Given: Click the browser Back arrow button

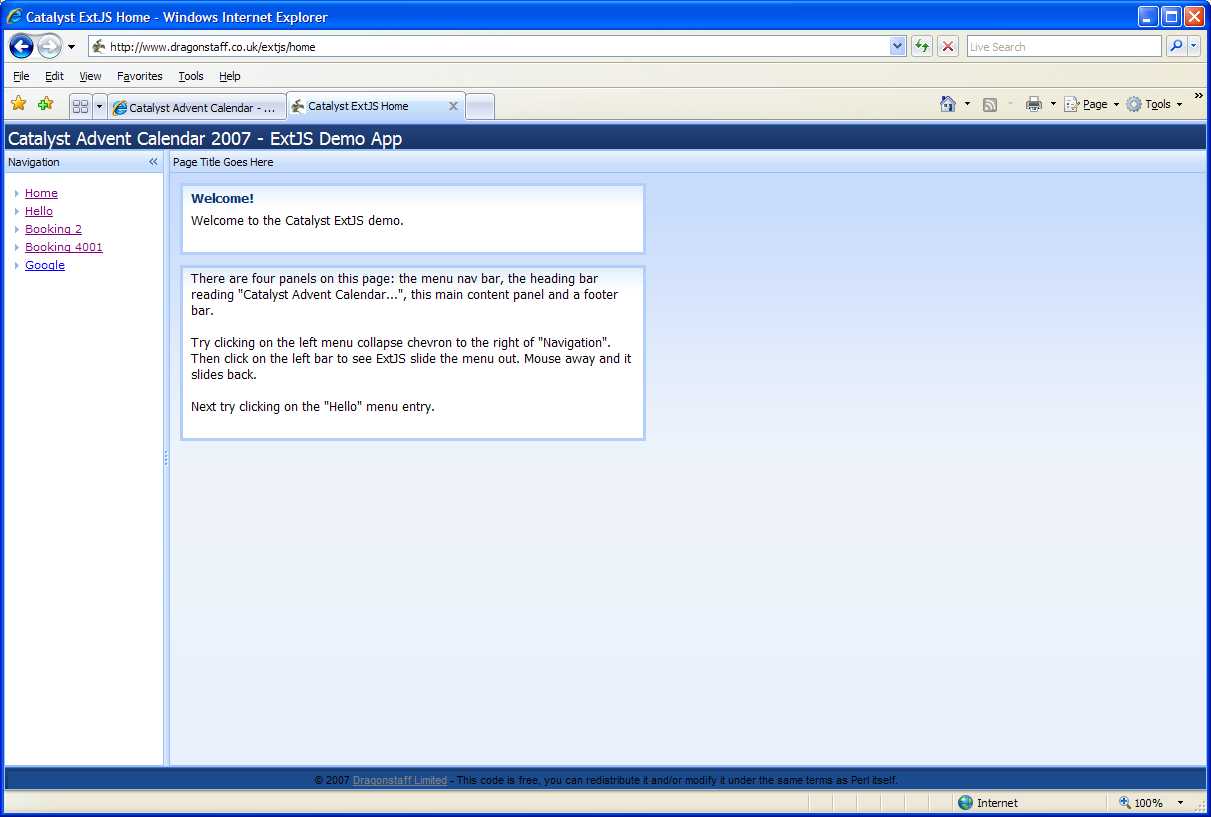Looking at the screenshot, I should pos(21,46).
